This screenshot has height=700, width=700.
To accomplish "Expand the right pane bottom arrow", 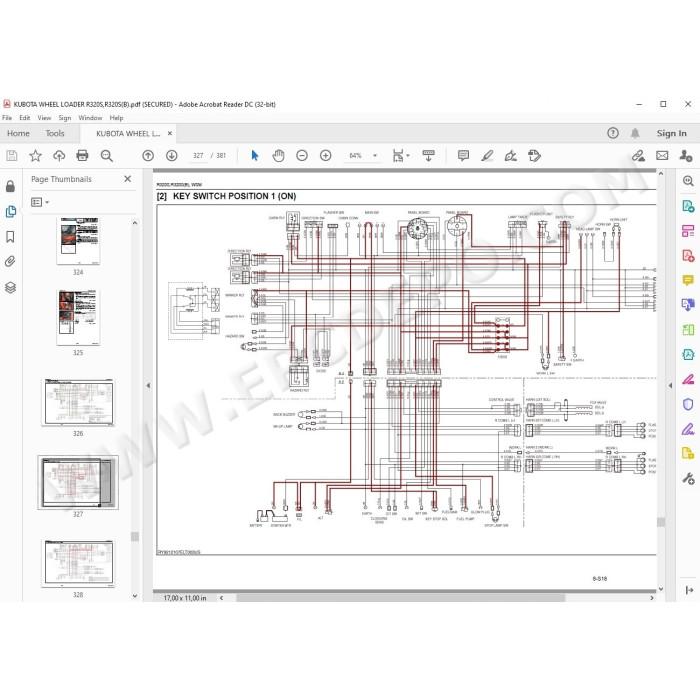I will click(x=688, y=590).
